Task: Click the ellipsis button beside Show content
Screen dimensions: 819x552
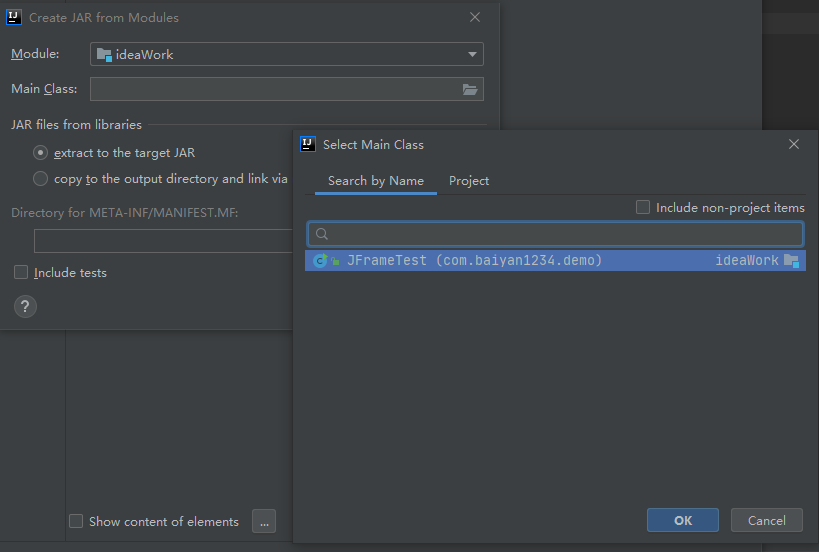Action: coord(263,521)
